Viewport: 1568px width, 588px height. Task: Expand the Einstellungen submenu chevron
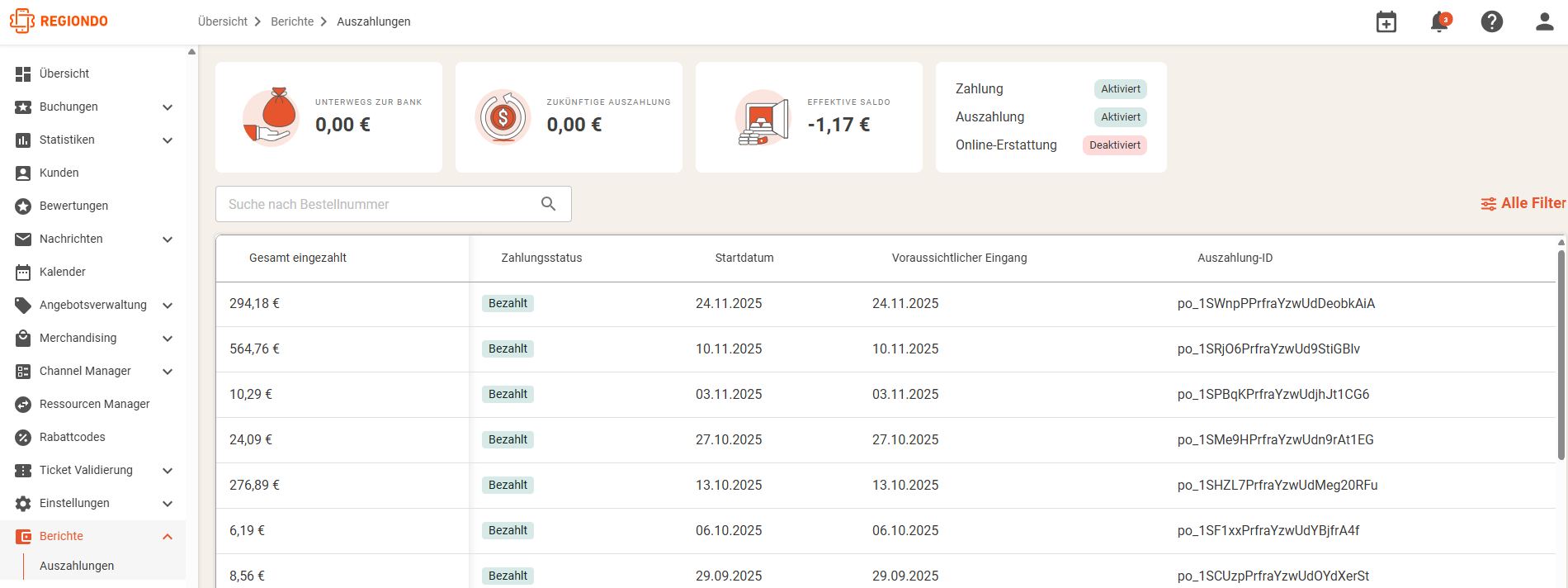[x=168, y=504]
